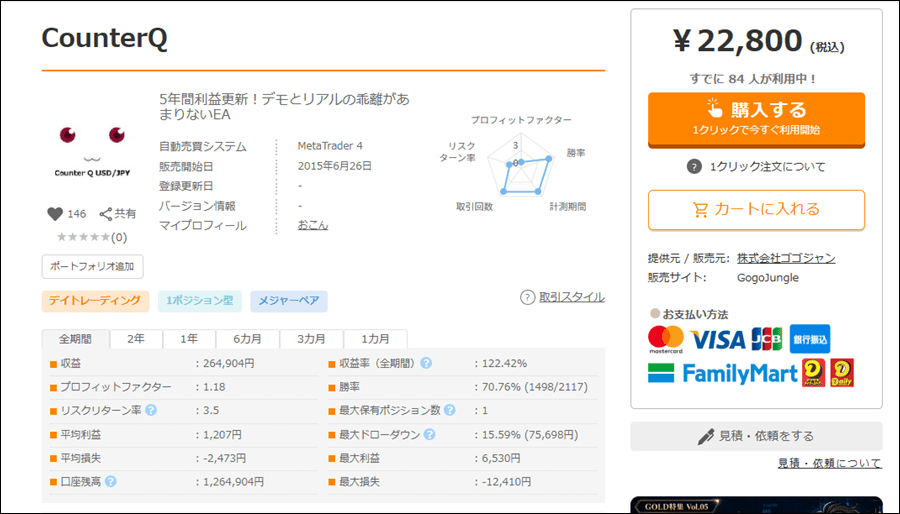Click the カートに入れる button
Viewport: 900px width, 514px height.
756,210
